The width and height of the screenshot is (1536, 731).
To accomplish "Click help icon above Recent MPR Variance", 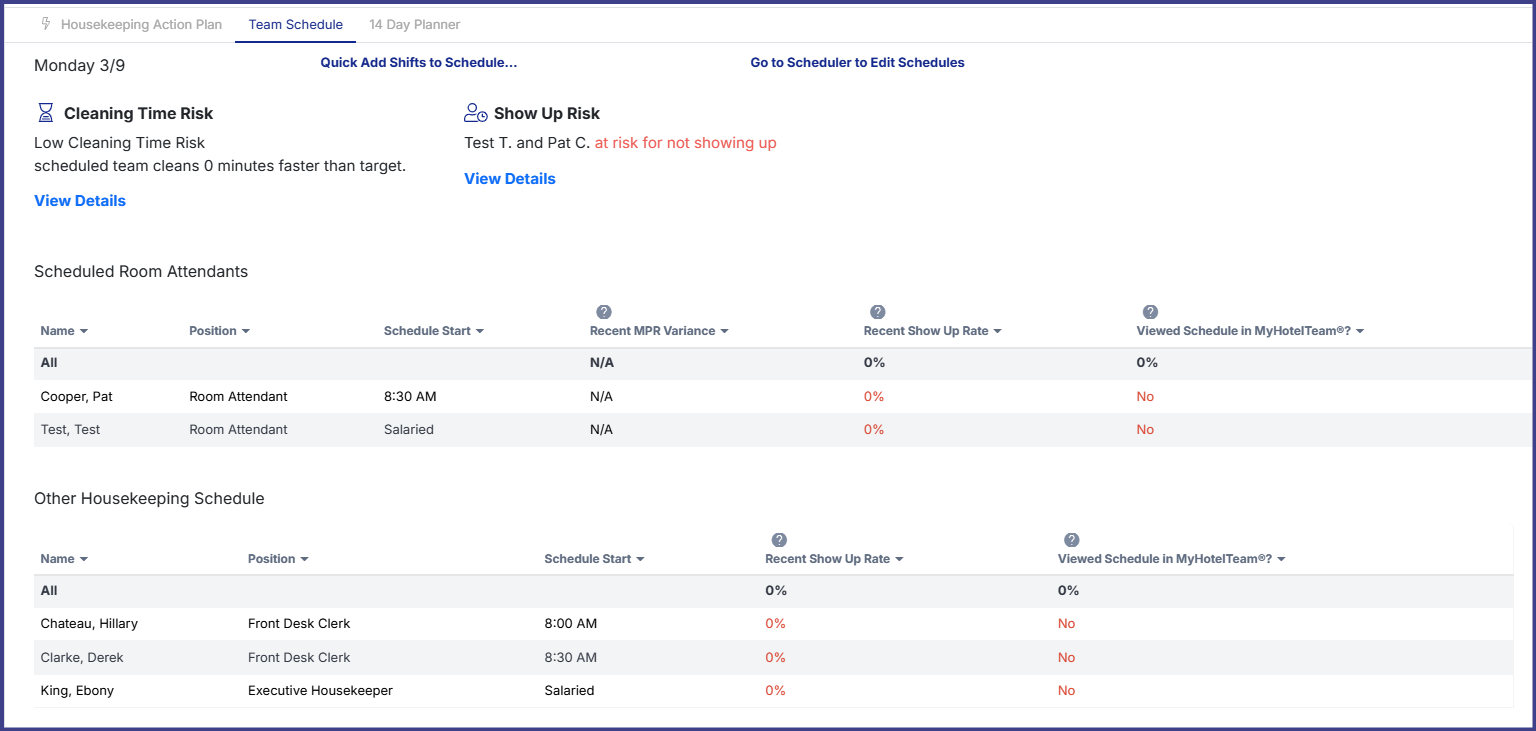I will tap(604, 312).
